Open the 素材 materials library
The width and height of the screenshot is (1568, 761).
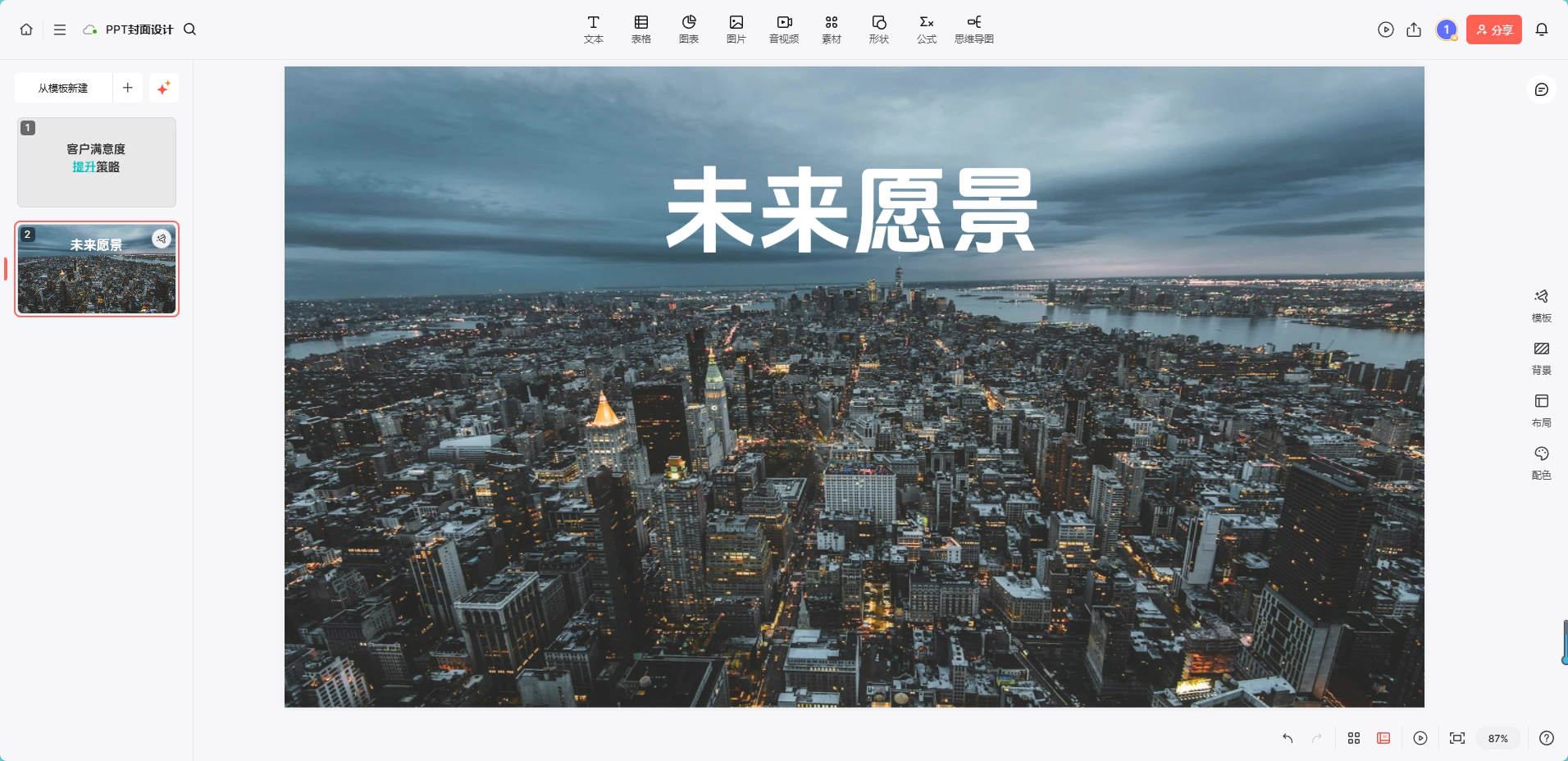click(x=832, y=30)
